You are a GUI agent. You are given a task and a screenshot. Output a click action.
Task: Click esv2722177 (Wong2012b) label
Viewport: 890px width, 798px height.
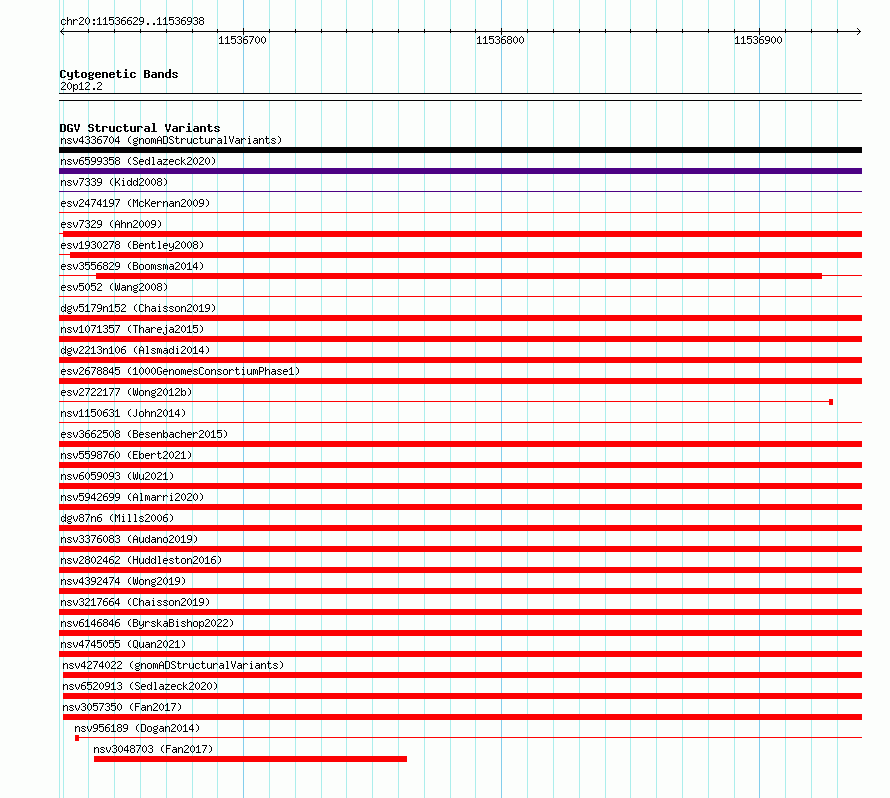click(126, 392)
